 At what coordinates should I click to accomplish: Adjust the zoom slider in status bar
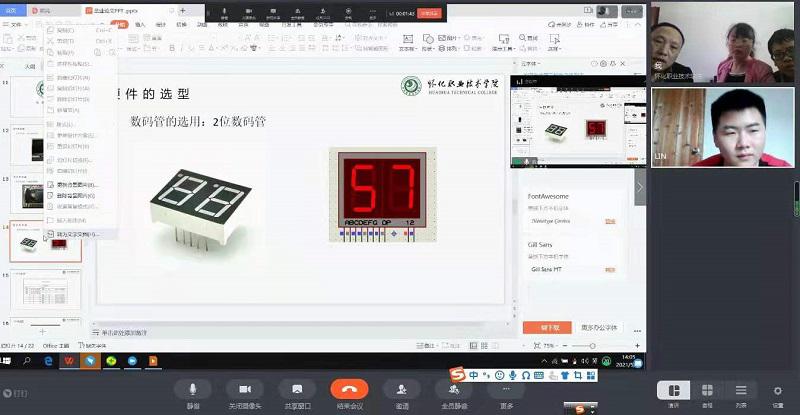592,345
